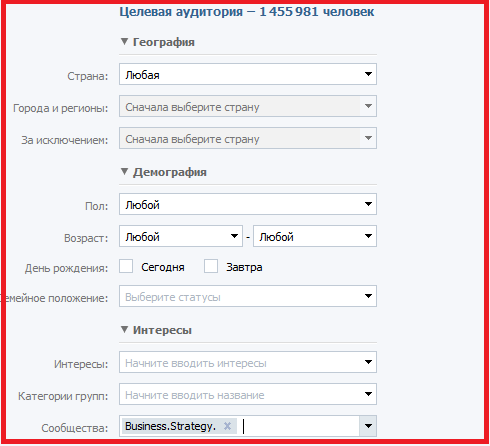Open the Страна dropdown arrow
Screen dimensions: 490x446
coord(368,74)
